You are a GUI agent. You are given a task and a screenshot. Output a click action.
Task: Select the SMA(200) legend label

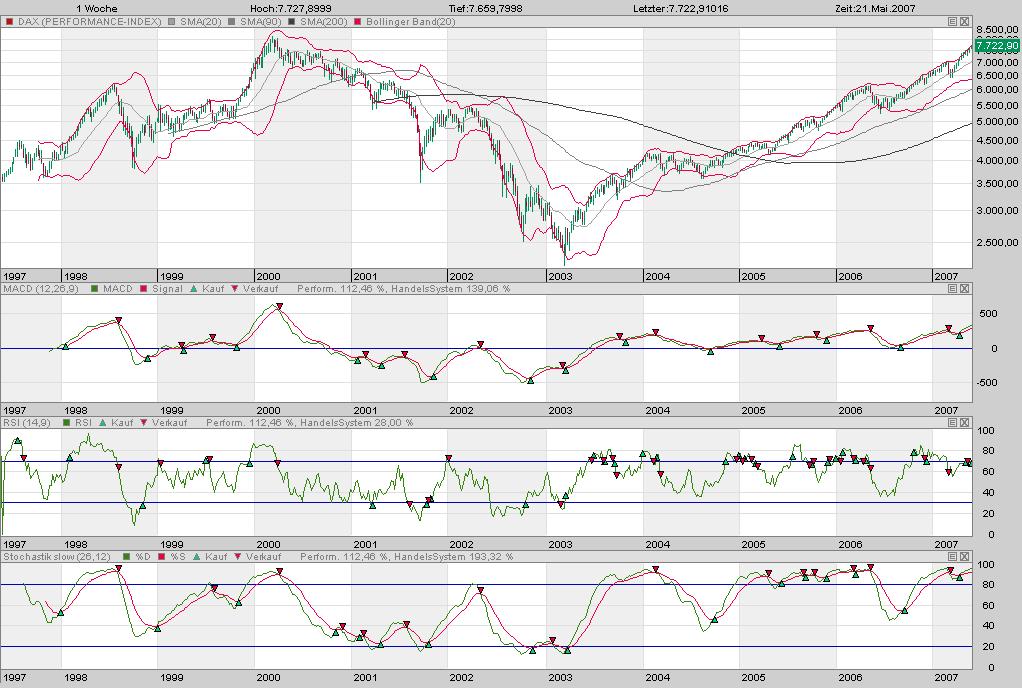coord(323,22)
